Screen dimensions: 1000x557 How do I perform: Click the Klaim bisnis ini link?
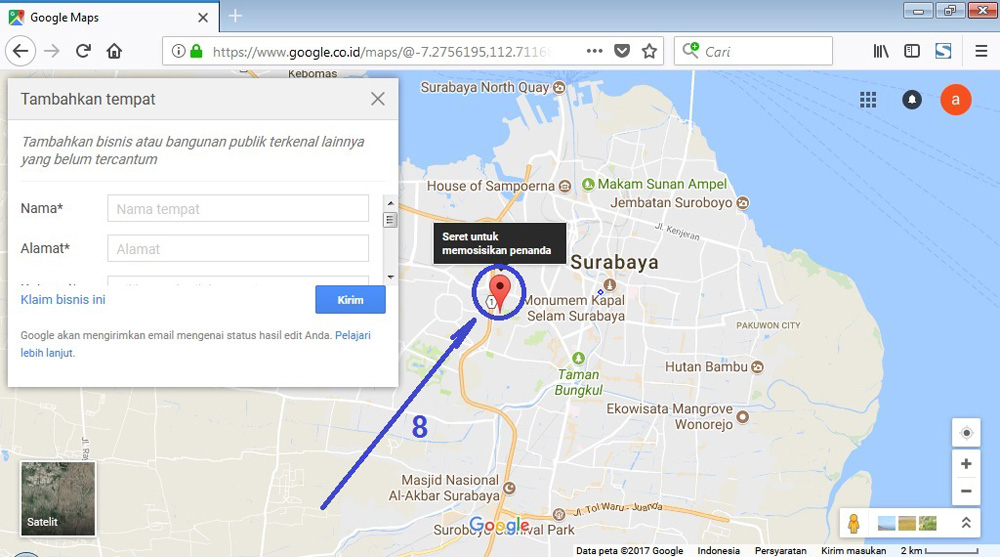click(62, 299)
